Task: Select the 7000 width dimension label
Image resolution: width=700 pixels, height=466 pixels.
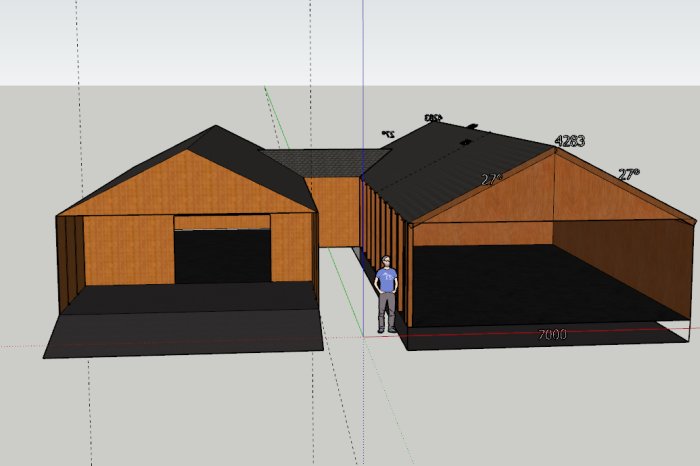Action: [552, 334]
